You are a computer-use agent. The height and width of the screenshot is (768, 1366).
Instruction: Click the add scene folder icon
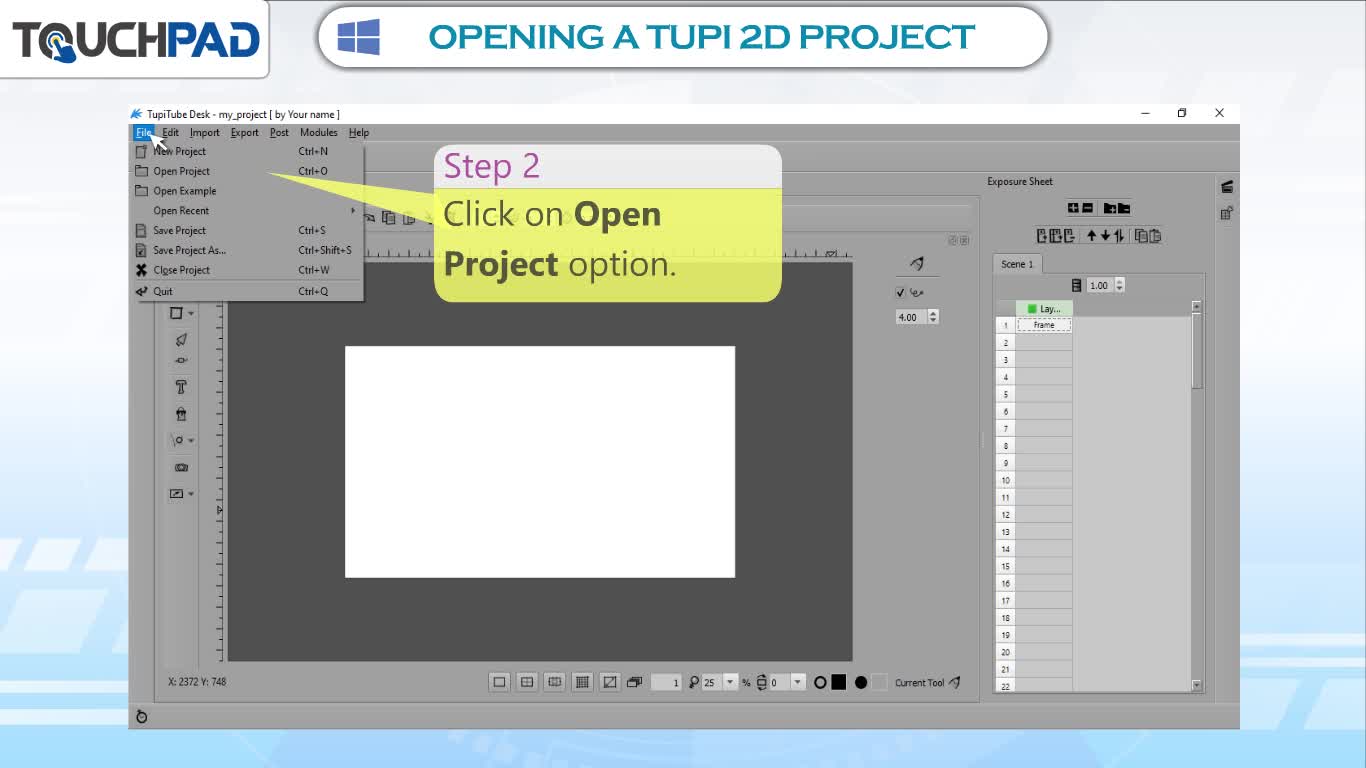pyautogui.click(x=1110, y=208)
